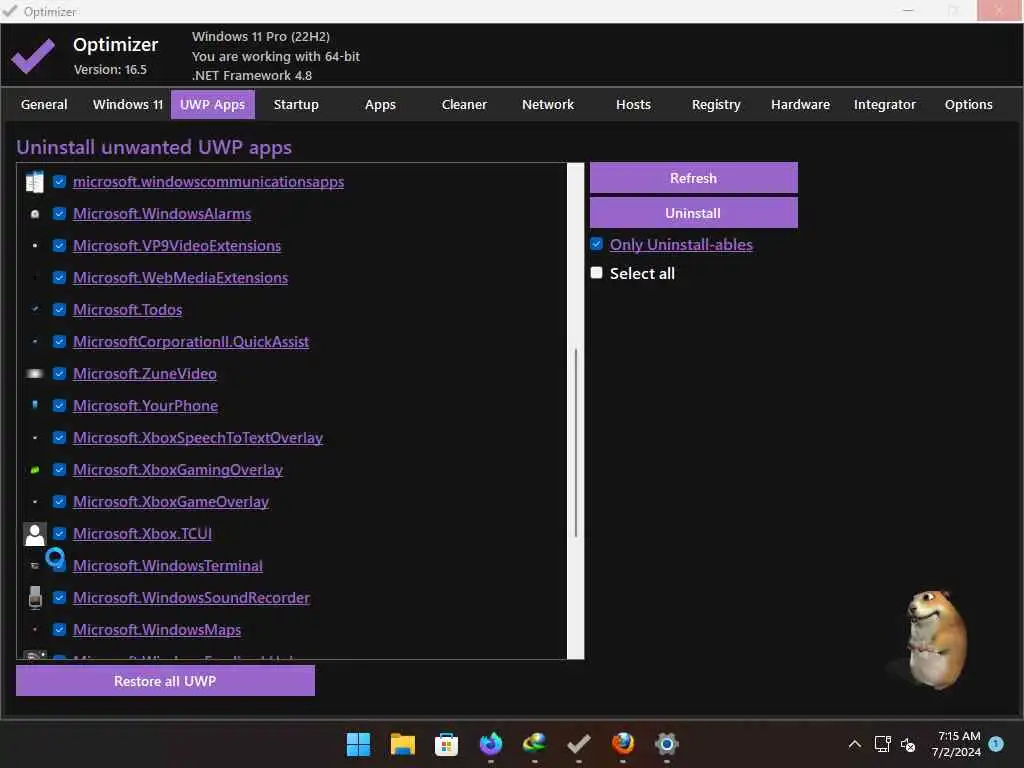Click the Refresh button
This screenshot has height=768, width=1024.
pyautogui.click(x=694, y=178)
